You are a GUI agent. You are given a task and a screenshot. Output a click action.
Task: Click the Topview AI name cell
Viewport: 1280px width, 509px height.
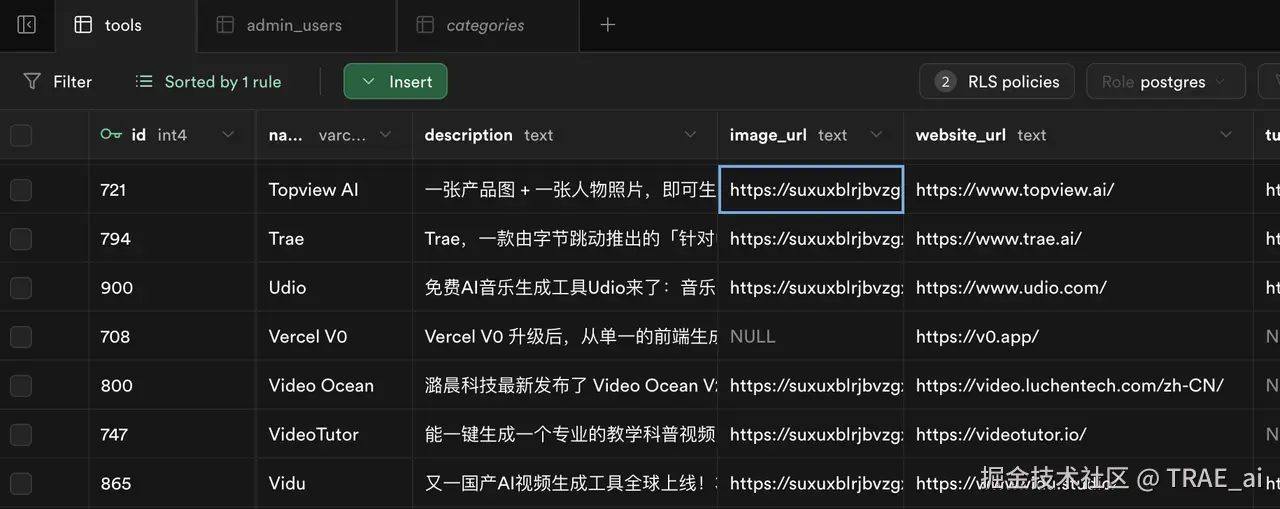point(334,190)
